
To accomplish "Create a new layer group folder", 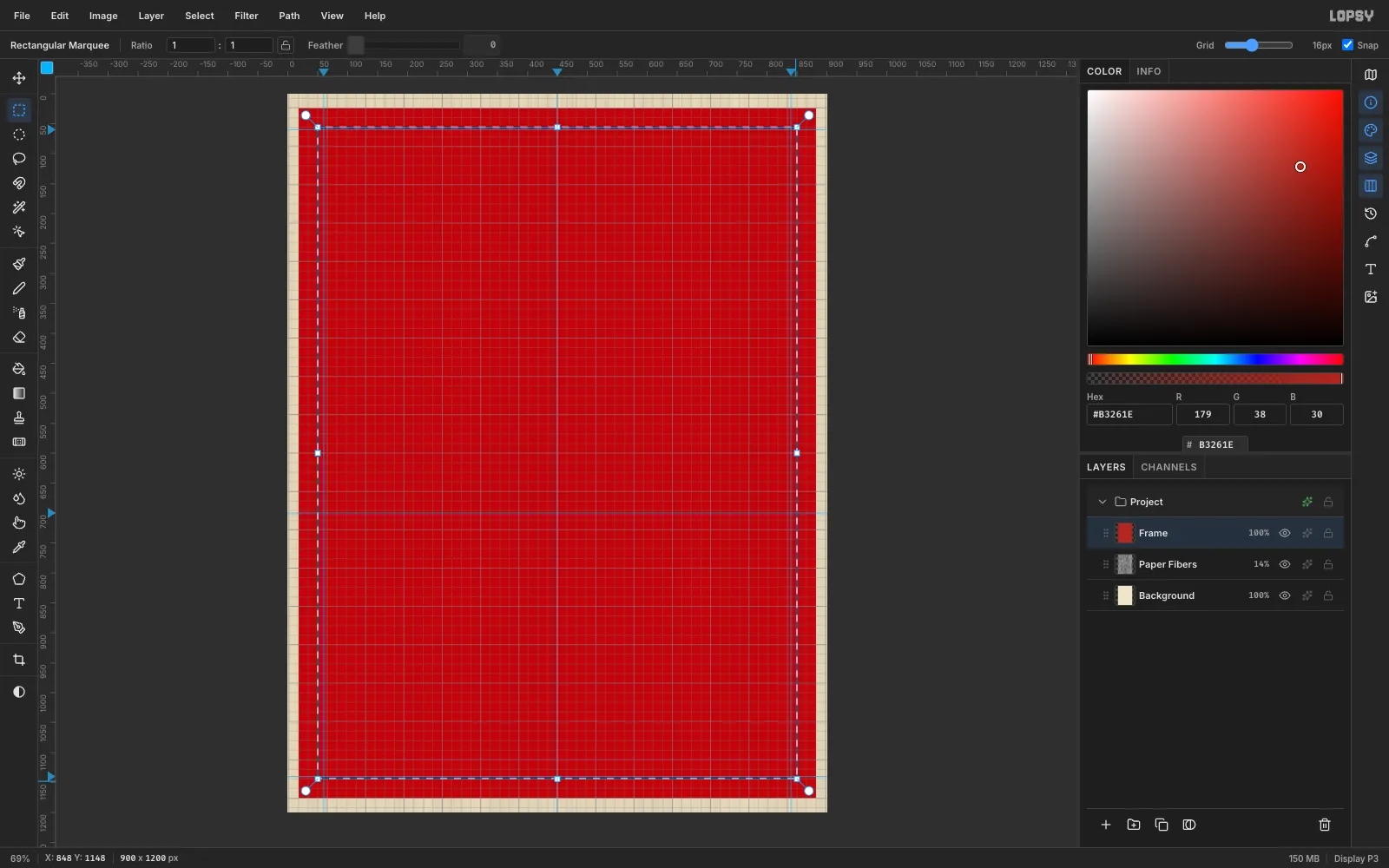I will coord(1134,825).
